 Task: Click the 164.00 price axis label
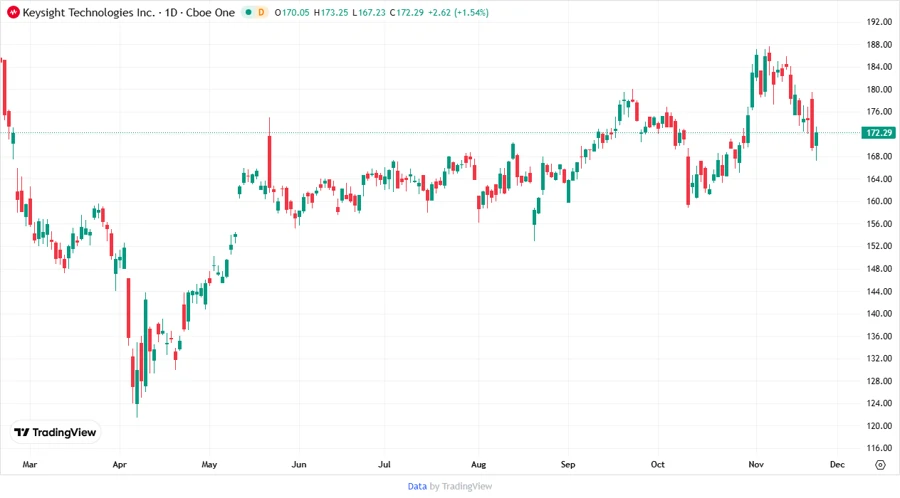(x=879, y=178)
